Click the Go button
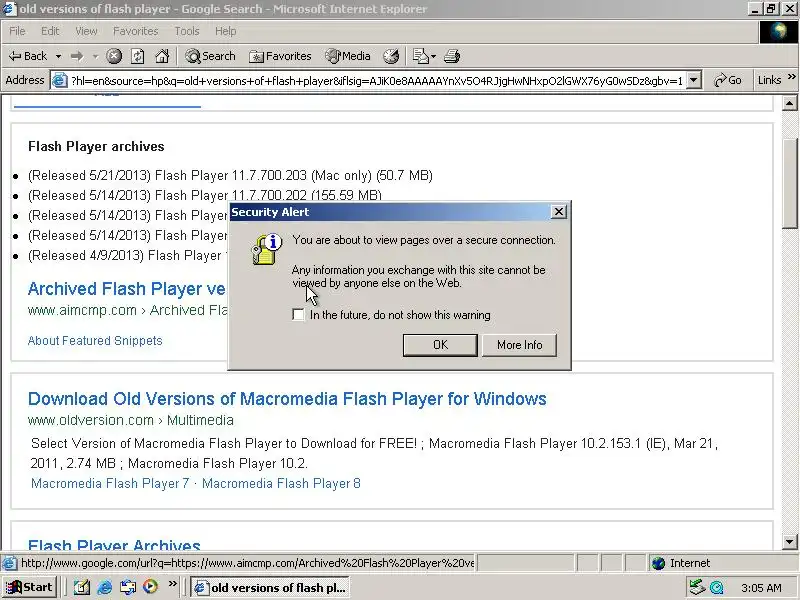This screenshot has width=800, height=600. pos(728,80)
